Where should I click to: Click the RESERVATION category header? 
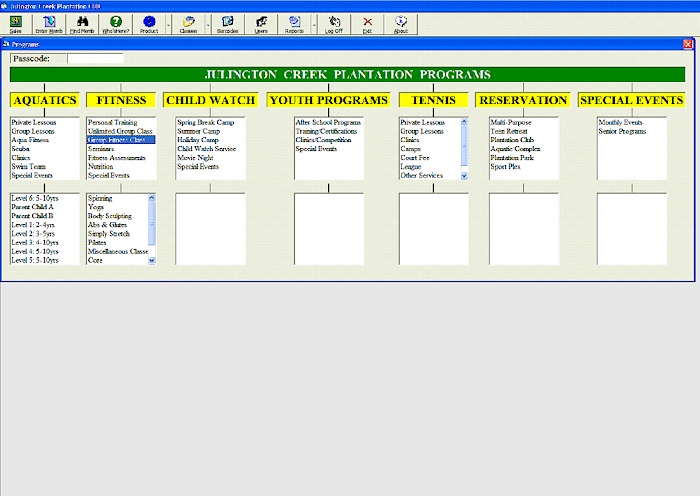click(x=523, y=100)
